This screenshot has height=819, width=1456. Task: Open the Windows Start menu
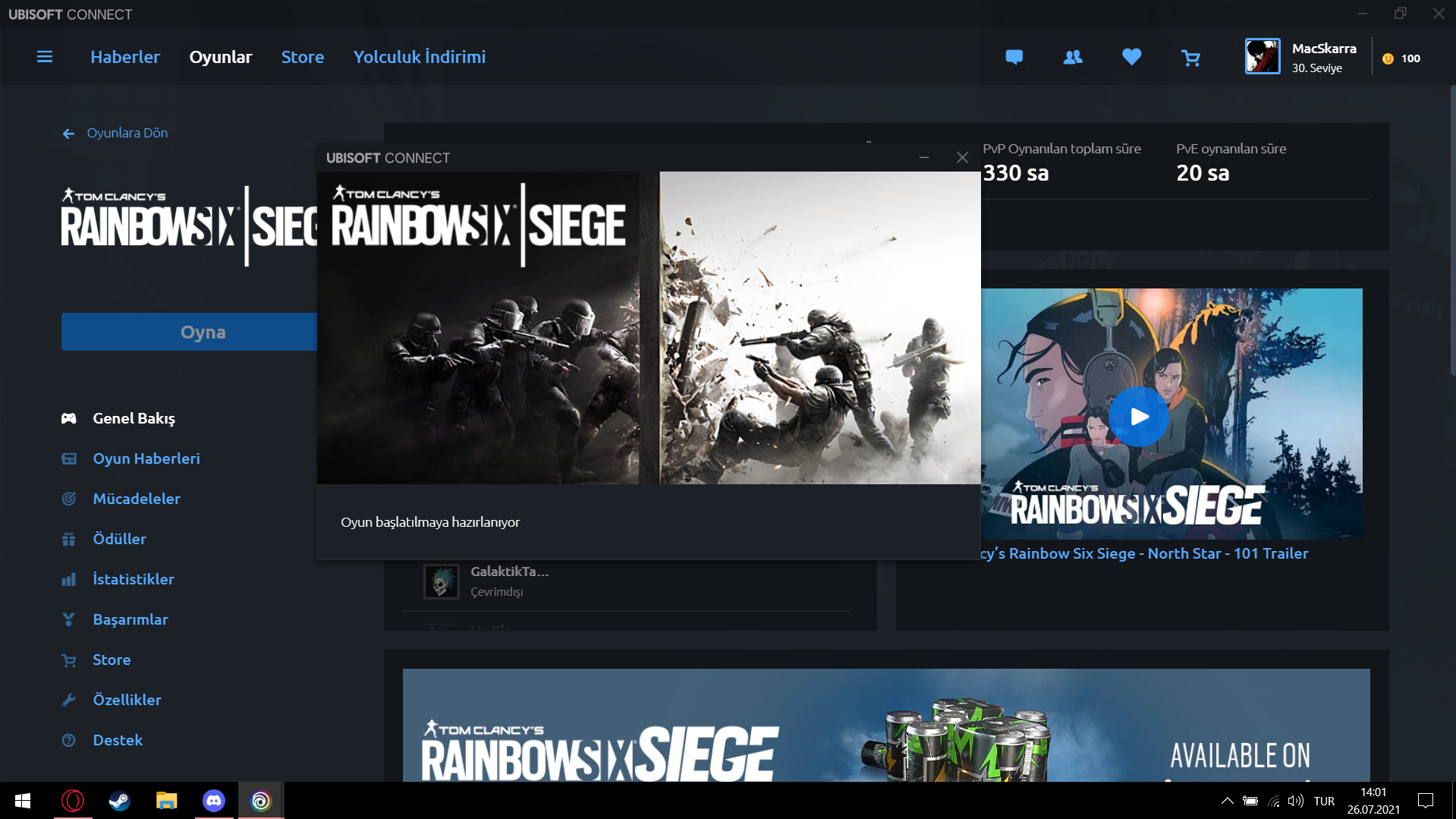click(x=23, y=801)
